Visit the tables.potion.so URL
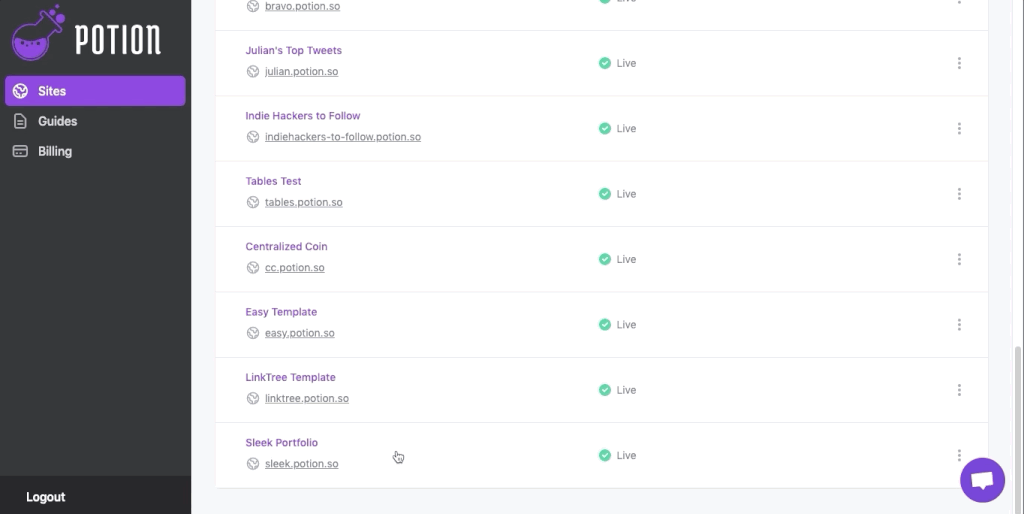Screen dimensions: 1024x514 pos(303,202)
